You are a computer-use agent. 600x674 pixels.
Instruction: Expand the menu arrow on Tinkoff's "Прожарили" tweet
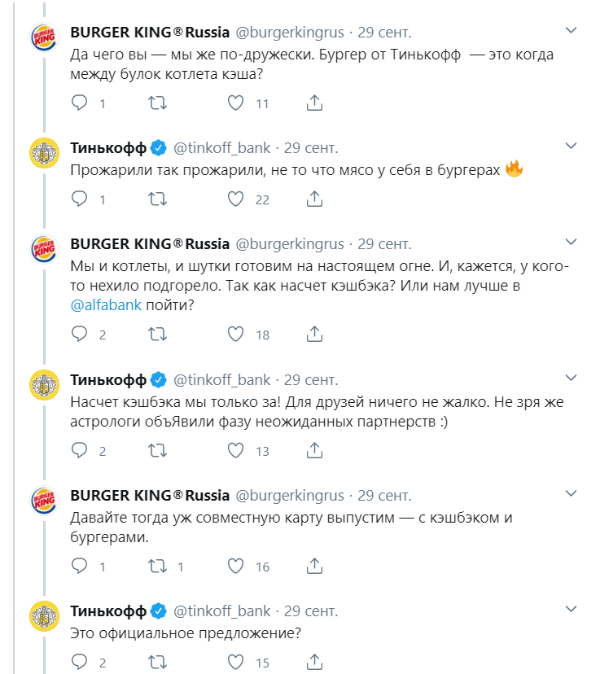(571, 146)
